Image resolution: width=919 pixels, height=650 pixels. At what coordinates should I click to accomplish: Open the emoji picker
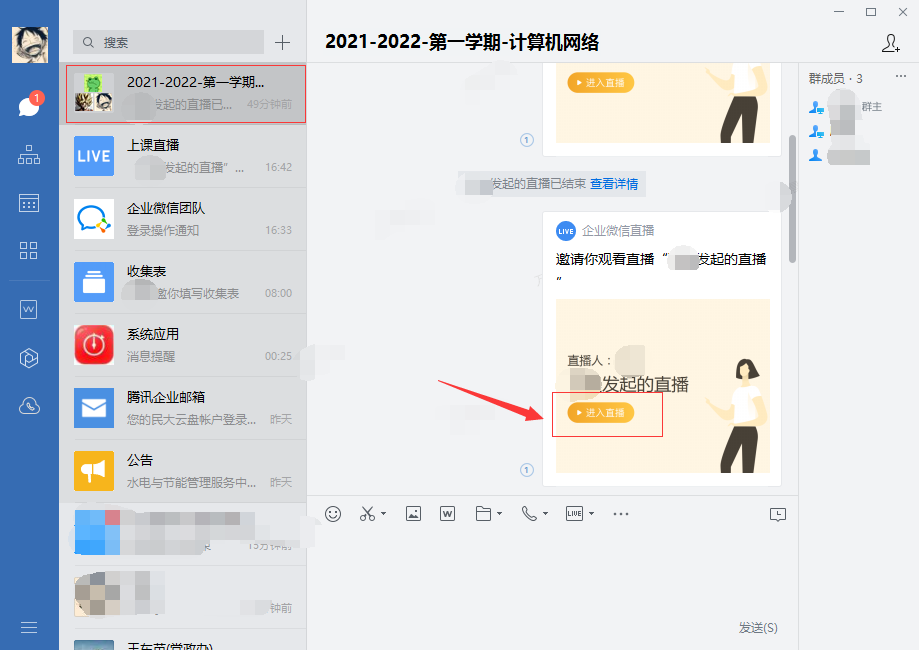[x=333, y=513]
